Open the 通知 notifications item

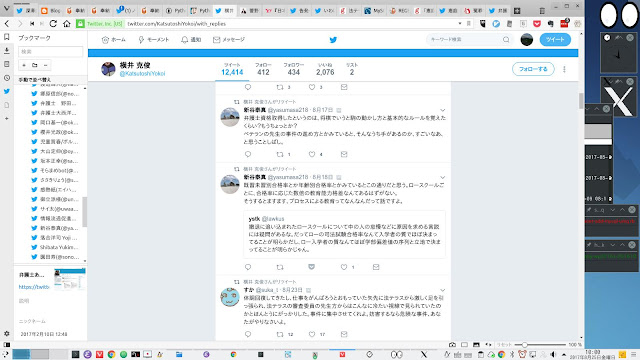(191, 40)
